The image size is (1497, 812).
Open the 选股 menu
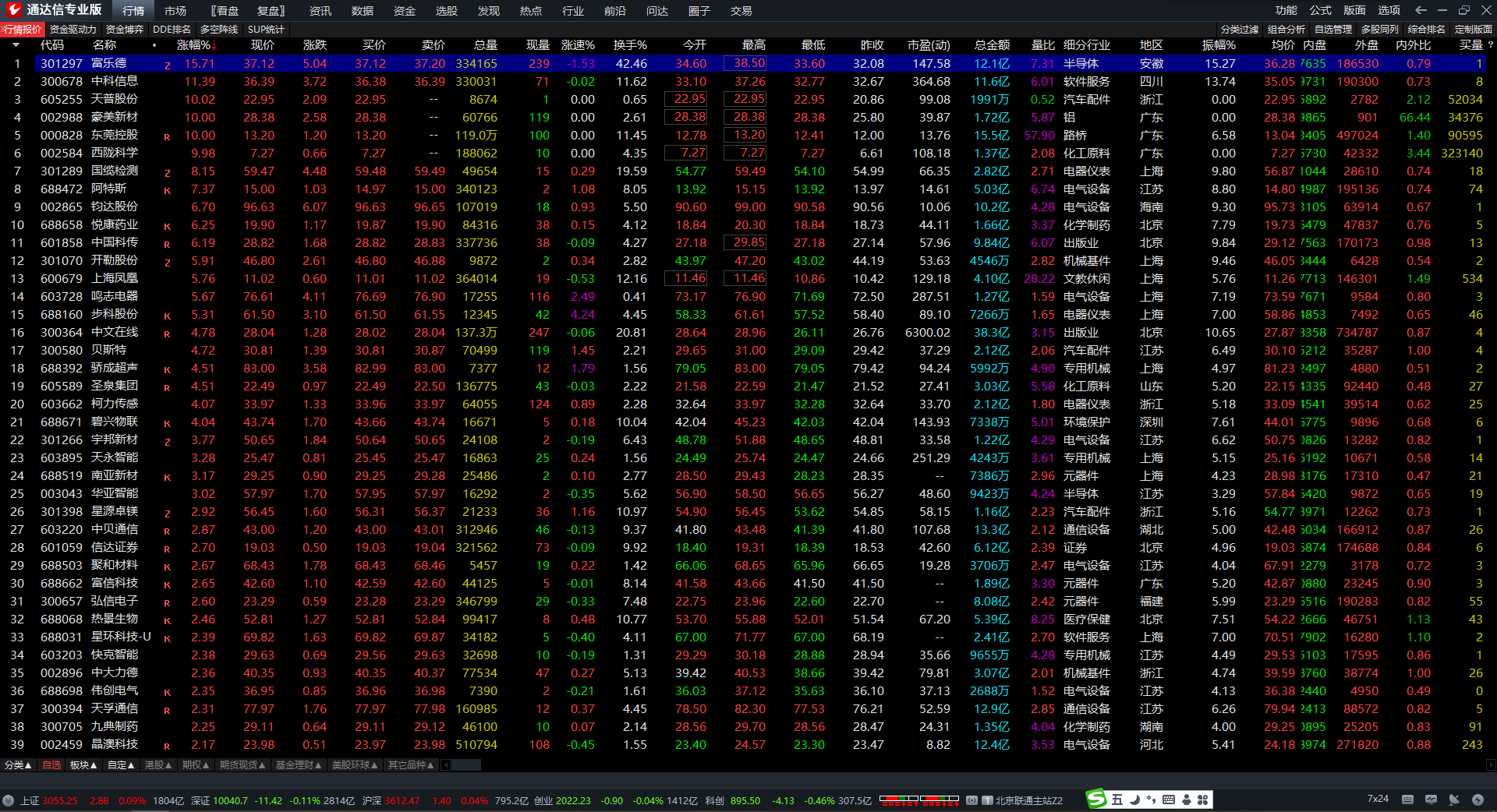pyautogui.click(x=447, y=11)
